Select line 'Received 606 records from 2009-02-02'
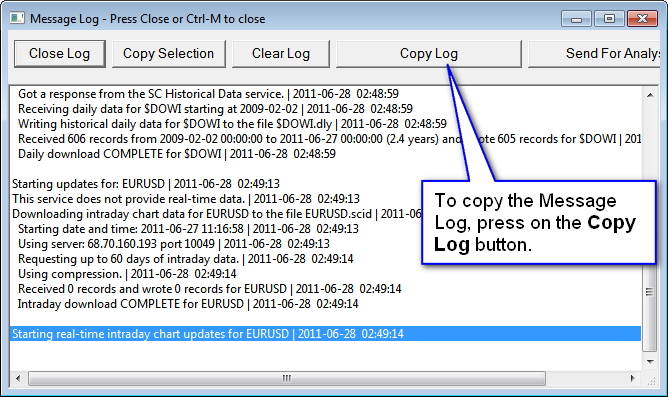668x397 pixels. 329,139
